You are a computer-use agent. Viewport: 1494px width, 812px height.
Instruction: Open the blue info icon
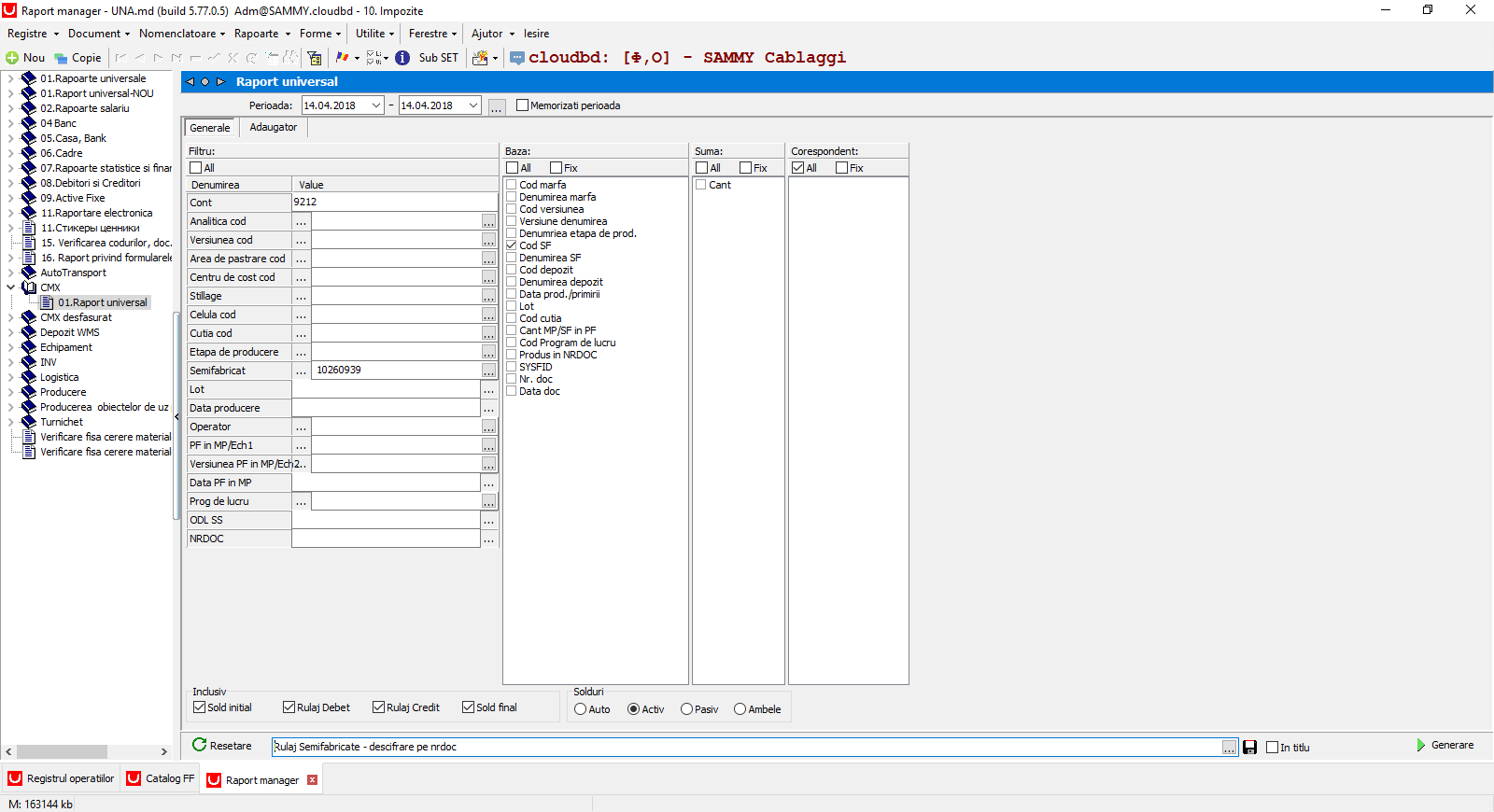(402, 58)
